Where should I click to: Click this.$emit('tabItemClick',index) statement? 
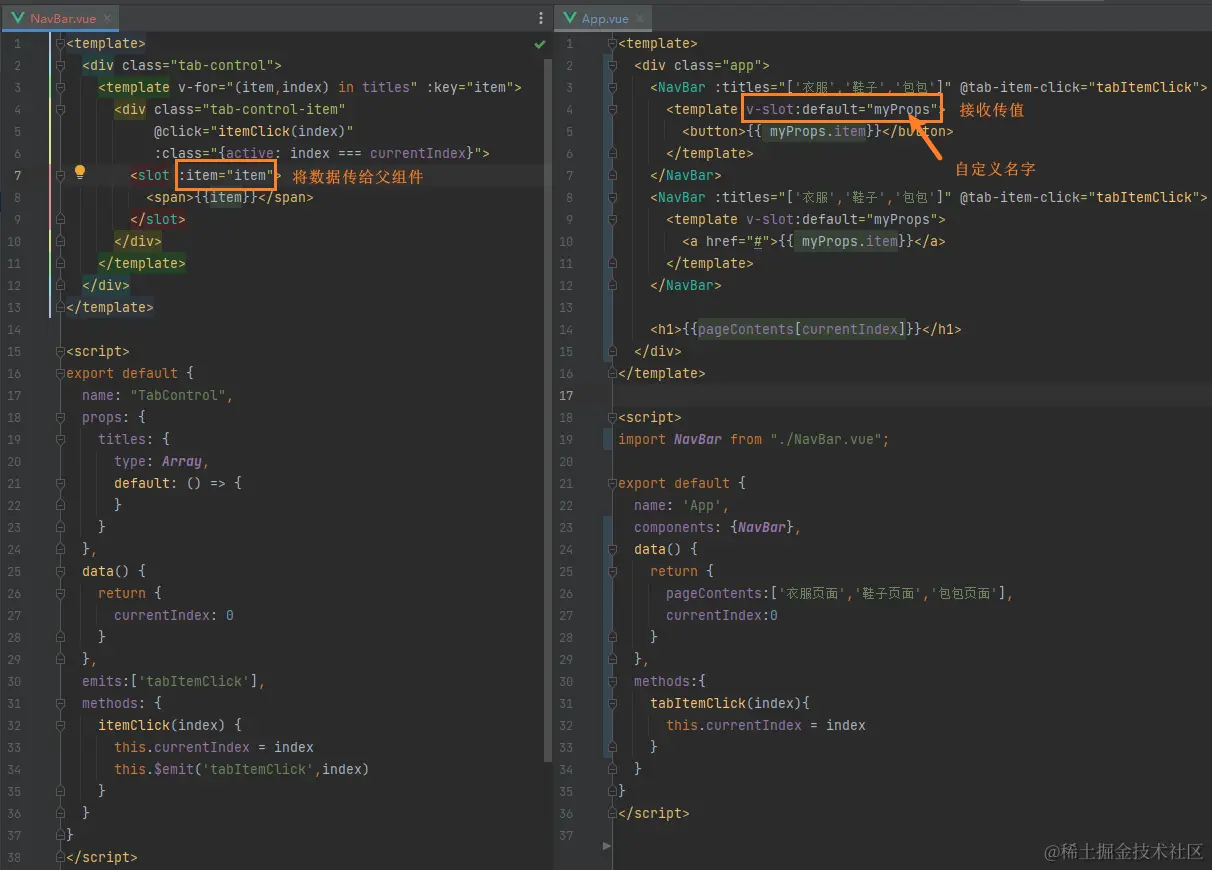click(x=241, y=770)
